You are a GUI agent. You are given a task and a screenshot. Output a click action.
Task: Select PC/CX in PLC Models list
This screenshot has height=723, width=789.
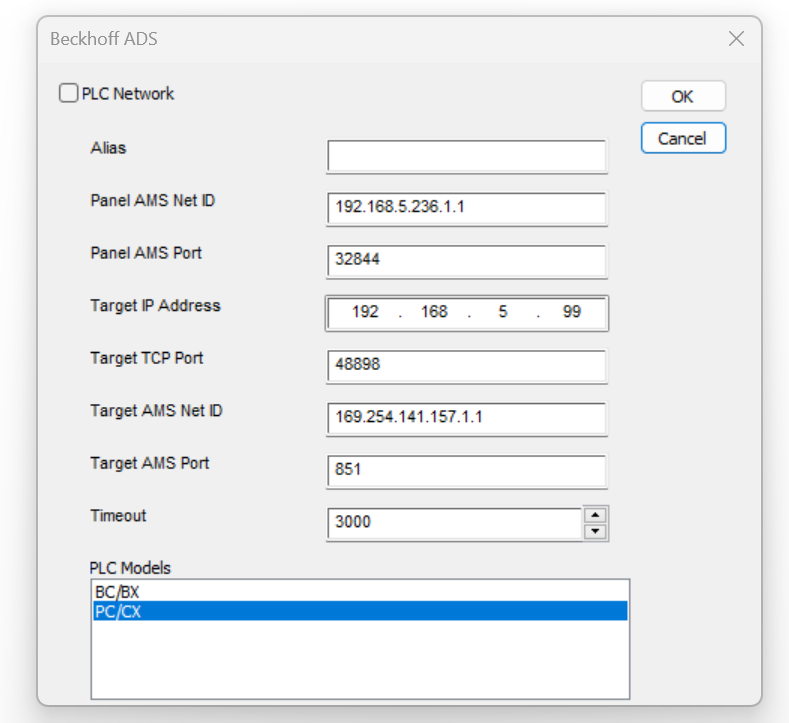[x=360, y=611]
